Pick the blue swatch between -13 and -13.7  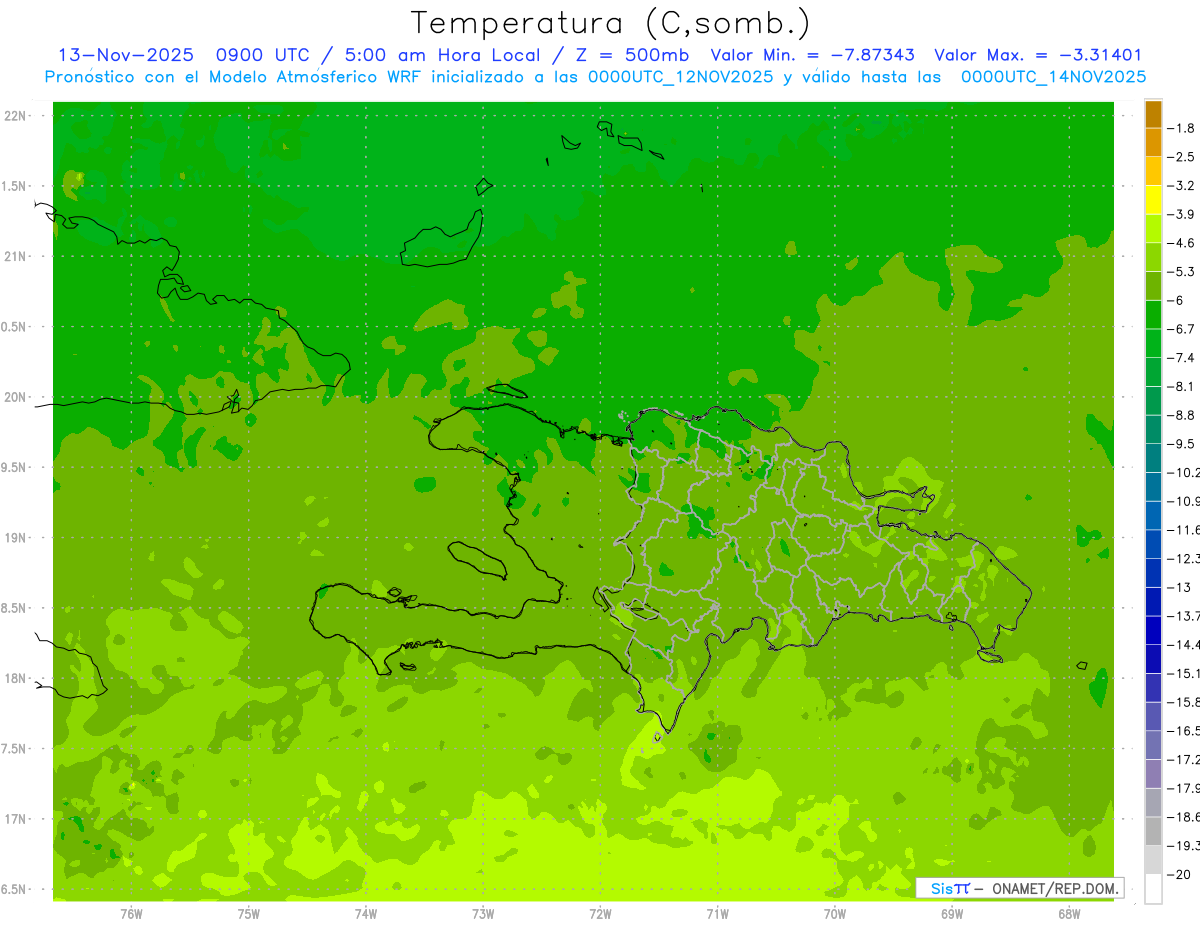(1153, 602)
